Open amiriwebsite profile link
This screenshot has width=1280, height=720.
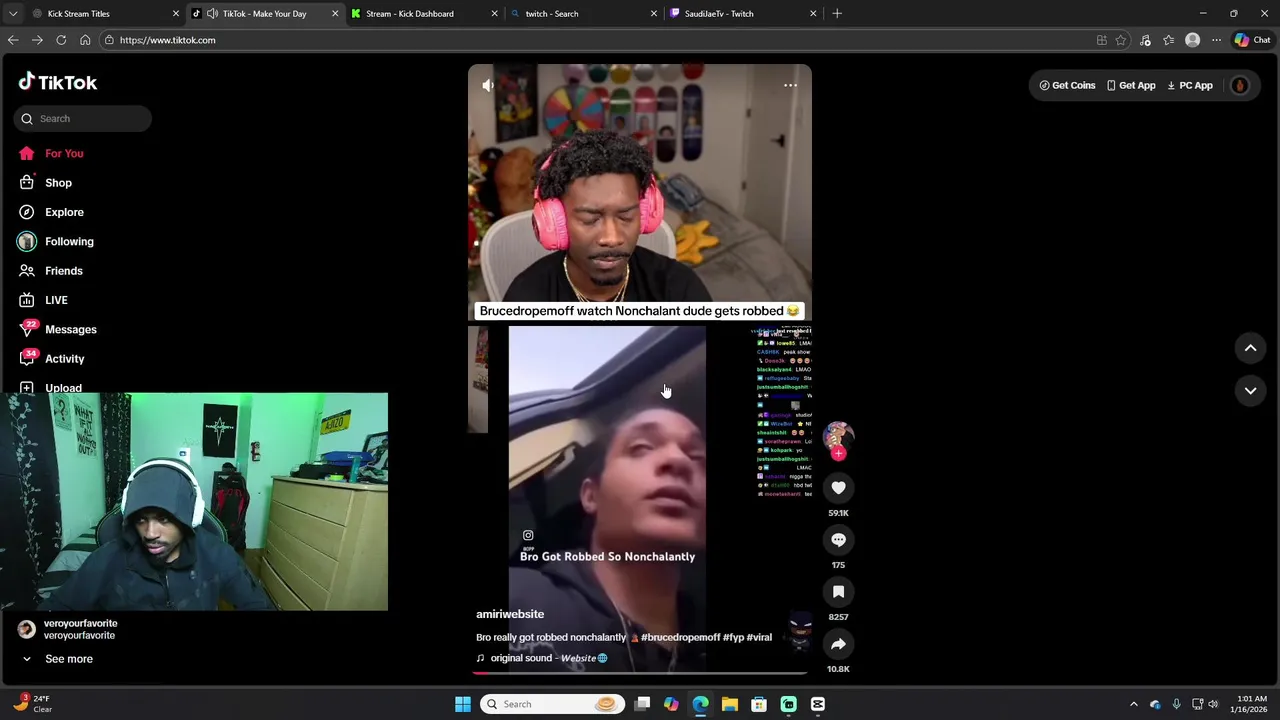point(510,614)
